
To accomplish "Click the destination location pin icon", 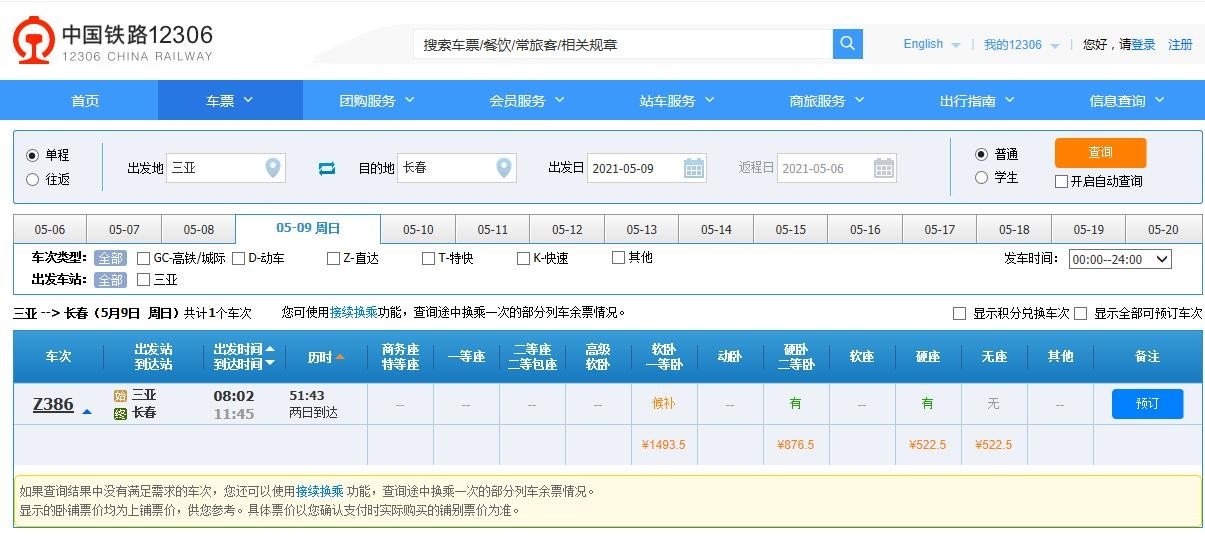I will pyautogui.click(x=504, y=168).
